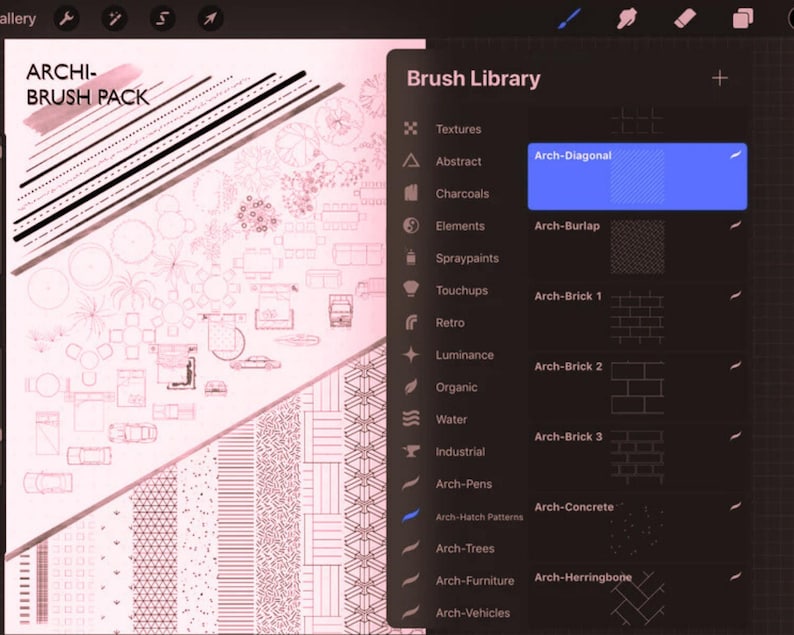Click the Organic leaf icon

411,387
